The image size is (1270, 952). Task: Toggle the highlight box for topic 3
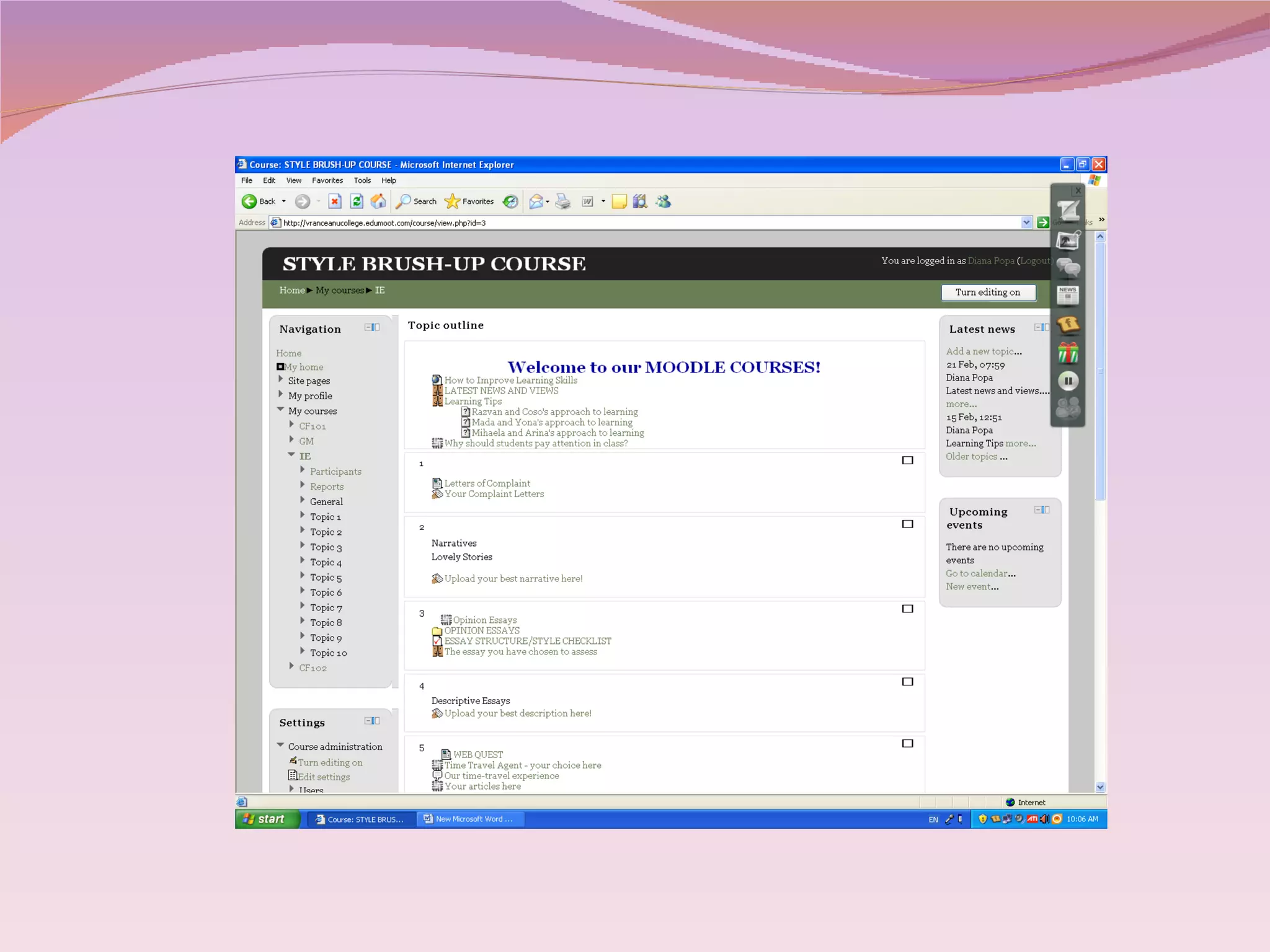coord(907,609)
